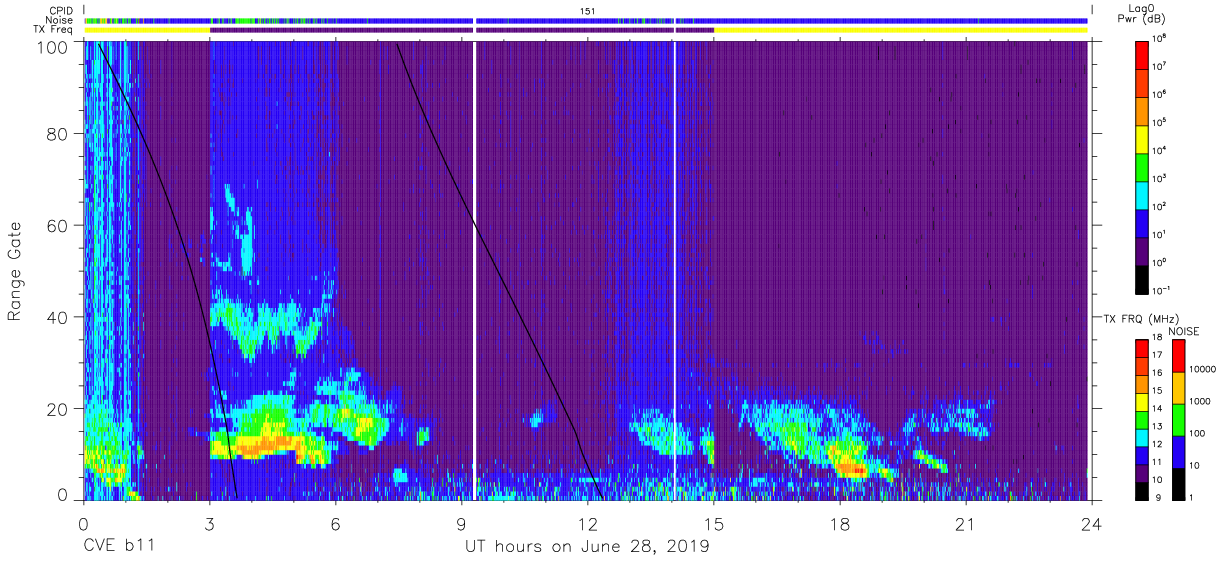Click the 80 tick on Range Gate axis
The width and height of the screenshot is (1228, 567).
click(x=56, y=134)
